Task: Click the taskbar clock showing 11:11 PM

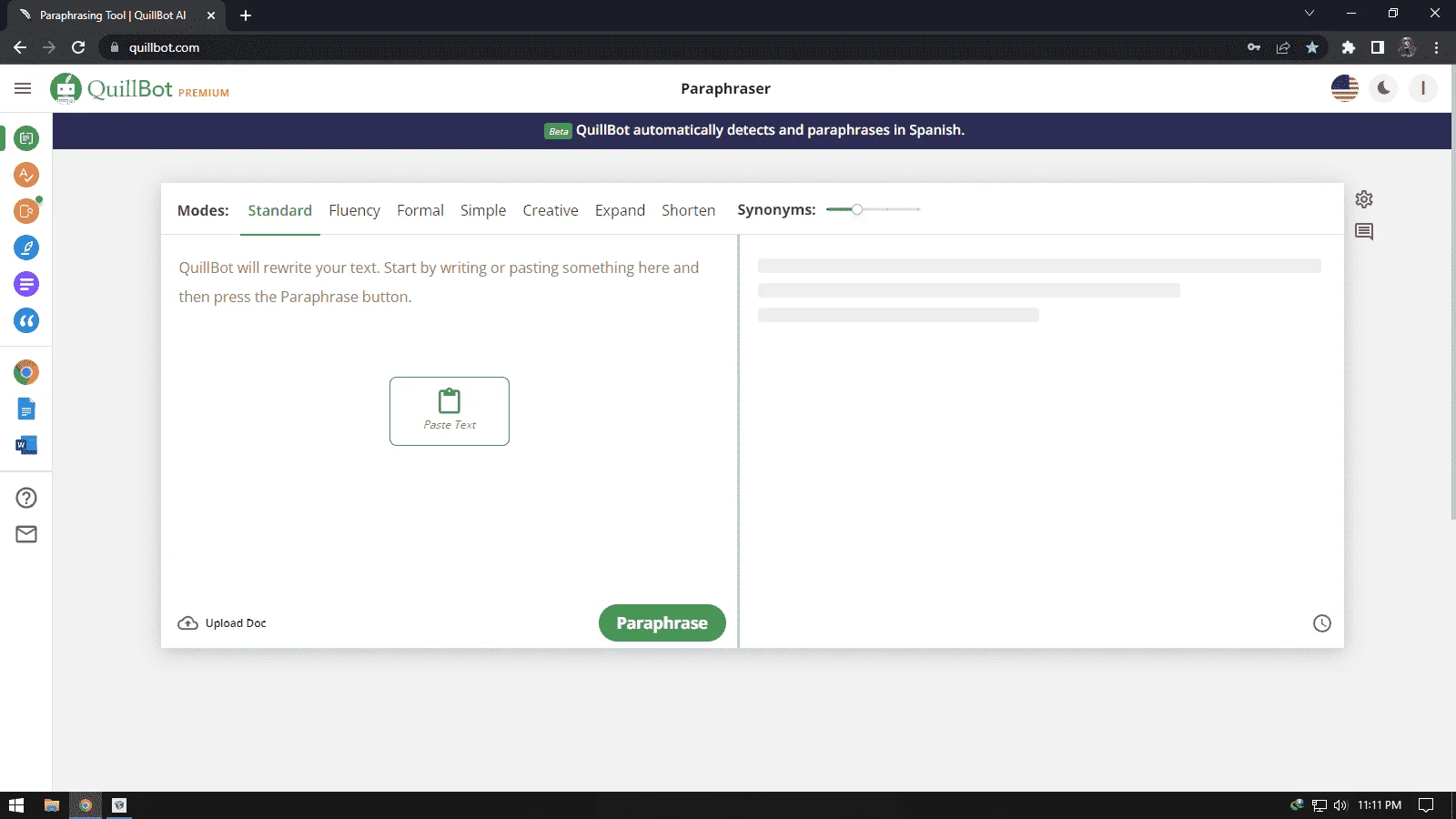Action: tap(1380, 805)
